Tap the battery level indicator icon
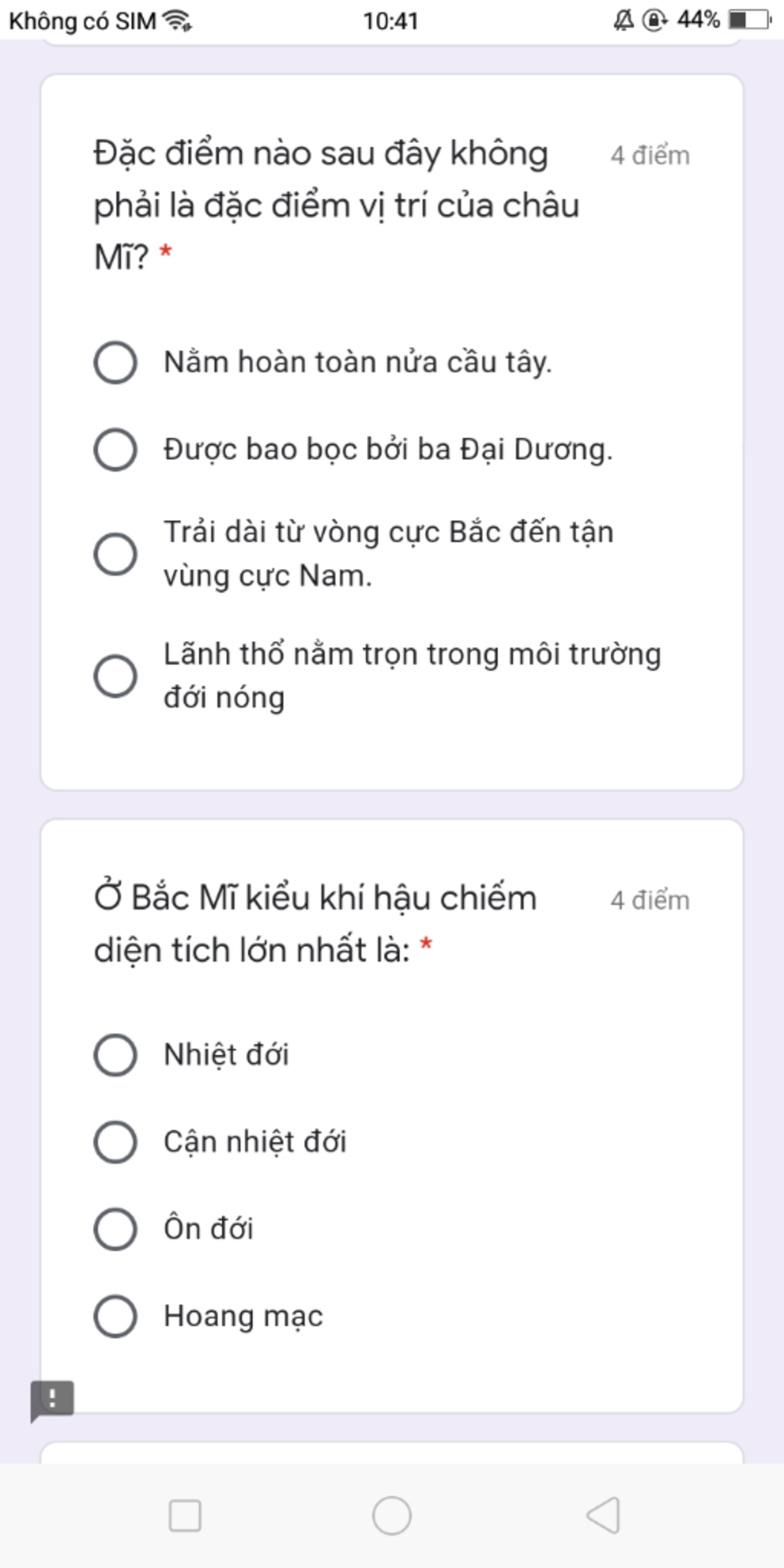 pos(750,19)
